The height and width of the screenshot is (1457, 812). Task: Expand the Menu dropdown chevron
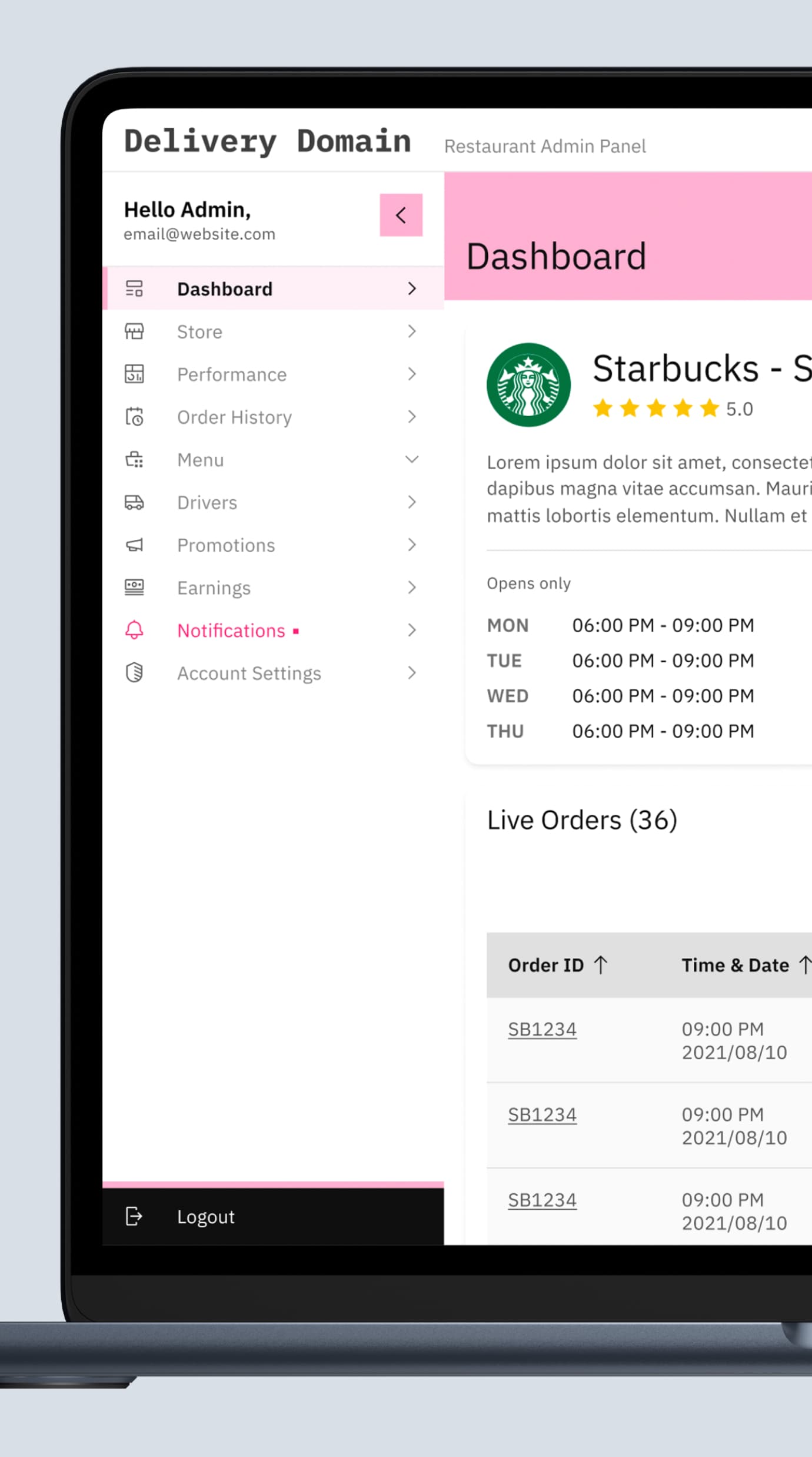pos(412,459)
